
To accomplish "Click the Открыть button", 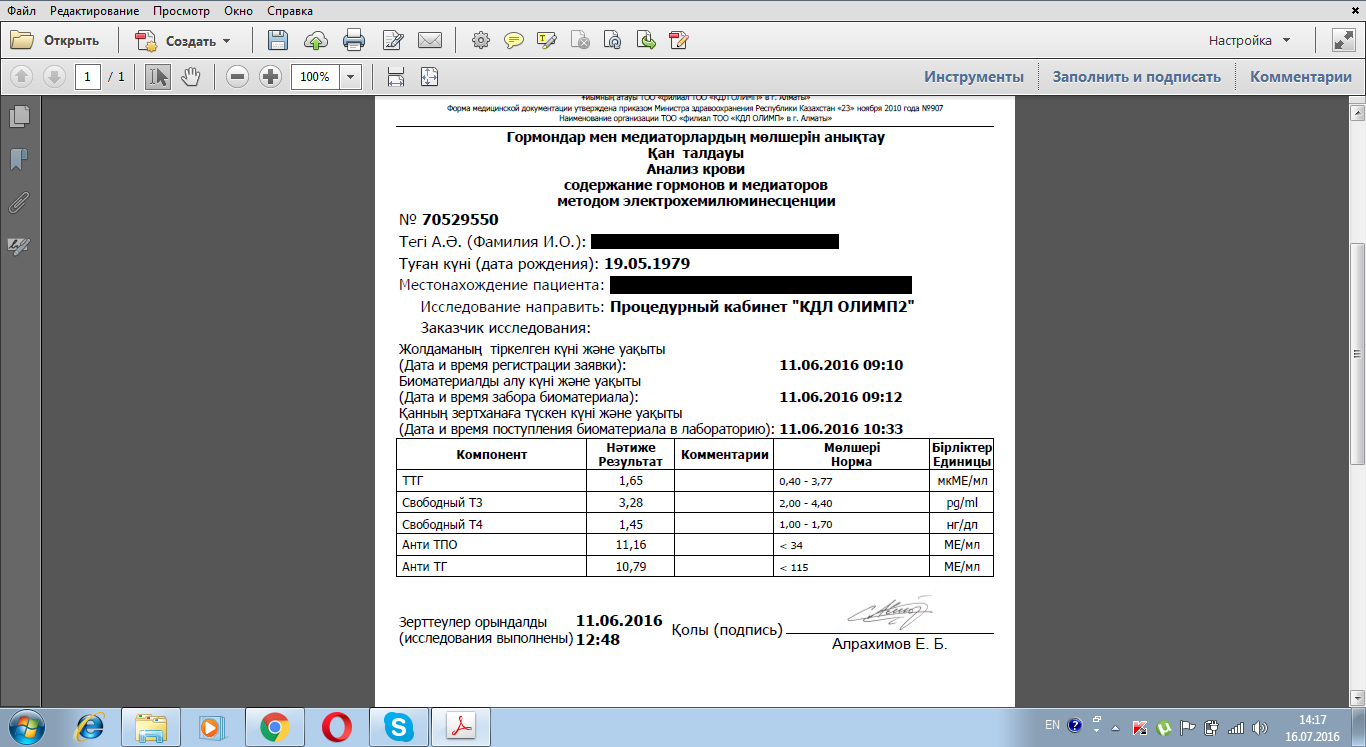I will point(56,41).
